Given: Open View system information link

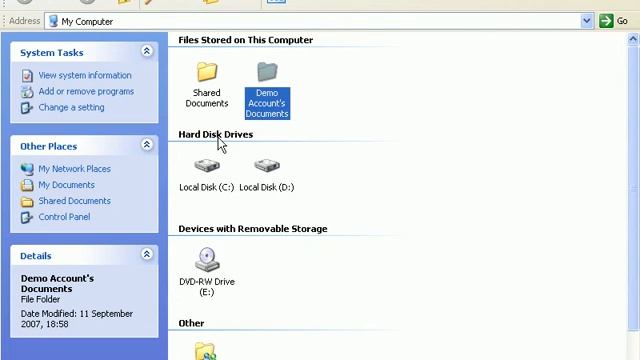Looking at the screenshot, I should 85,76.
